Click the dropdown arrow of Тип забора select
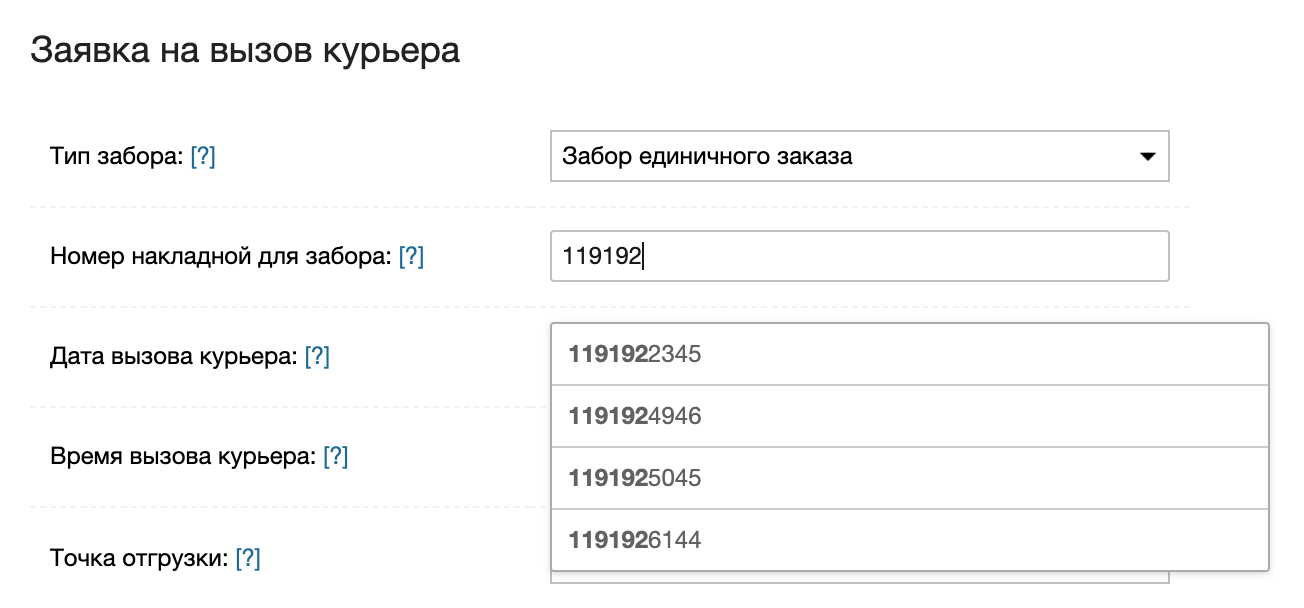1304x608 pixels. point(1147,157)
